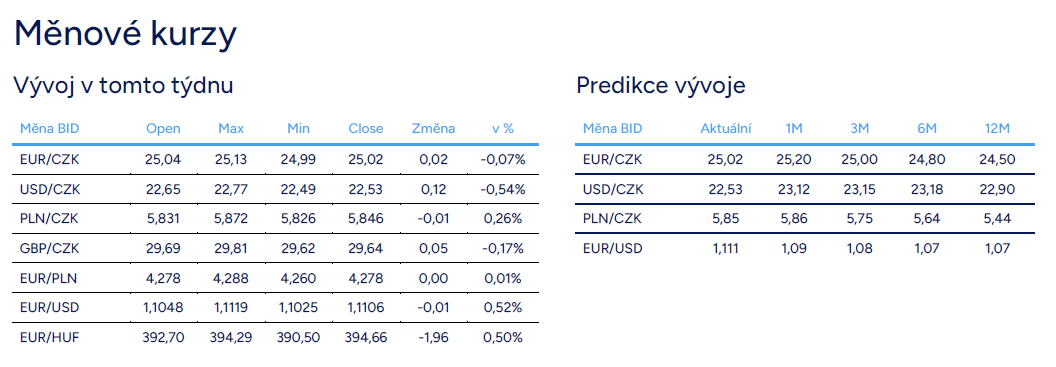The height and width of the screenshot is (367, 1056).
Task: Select the Vývoj v tomto týdnu heading
Action: coord(123,87)
